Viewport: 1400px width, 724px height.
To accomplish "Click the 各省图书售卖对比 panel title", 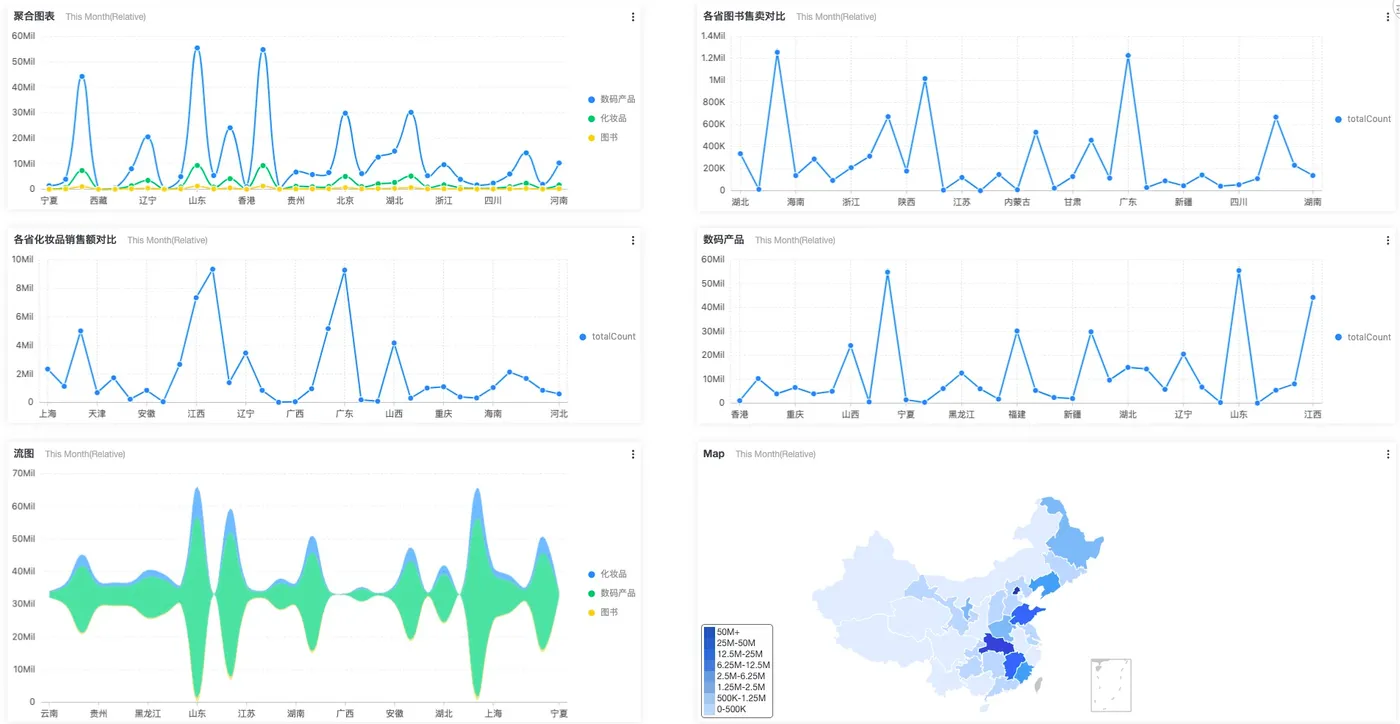I will 744,17.
